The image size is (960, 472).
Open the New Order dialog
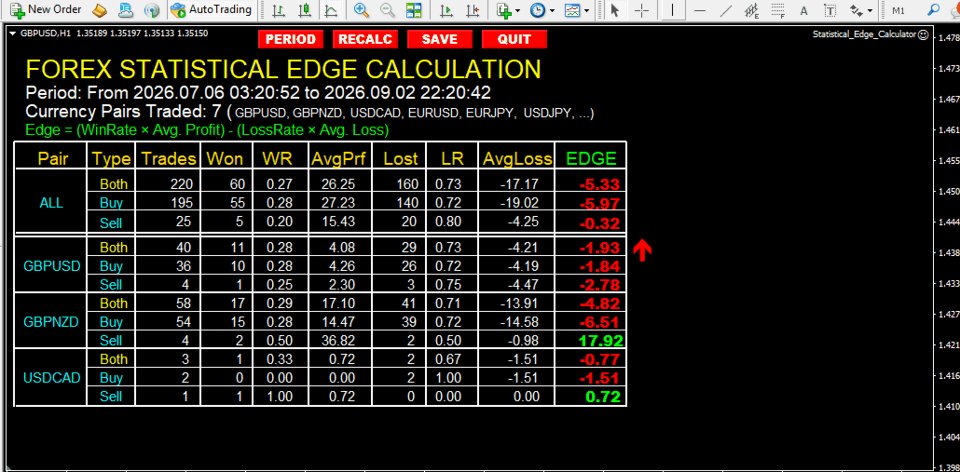point(46,10)
